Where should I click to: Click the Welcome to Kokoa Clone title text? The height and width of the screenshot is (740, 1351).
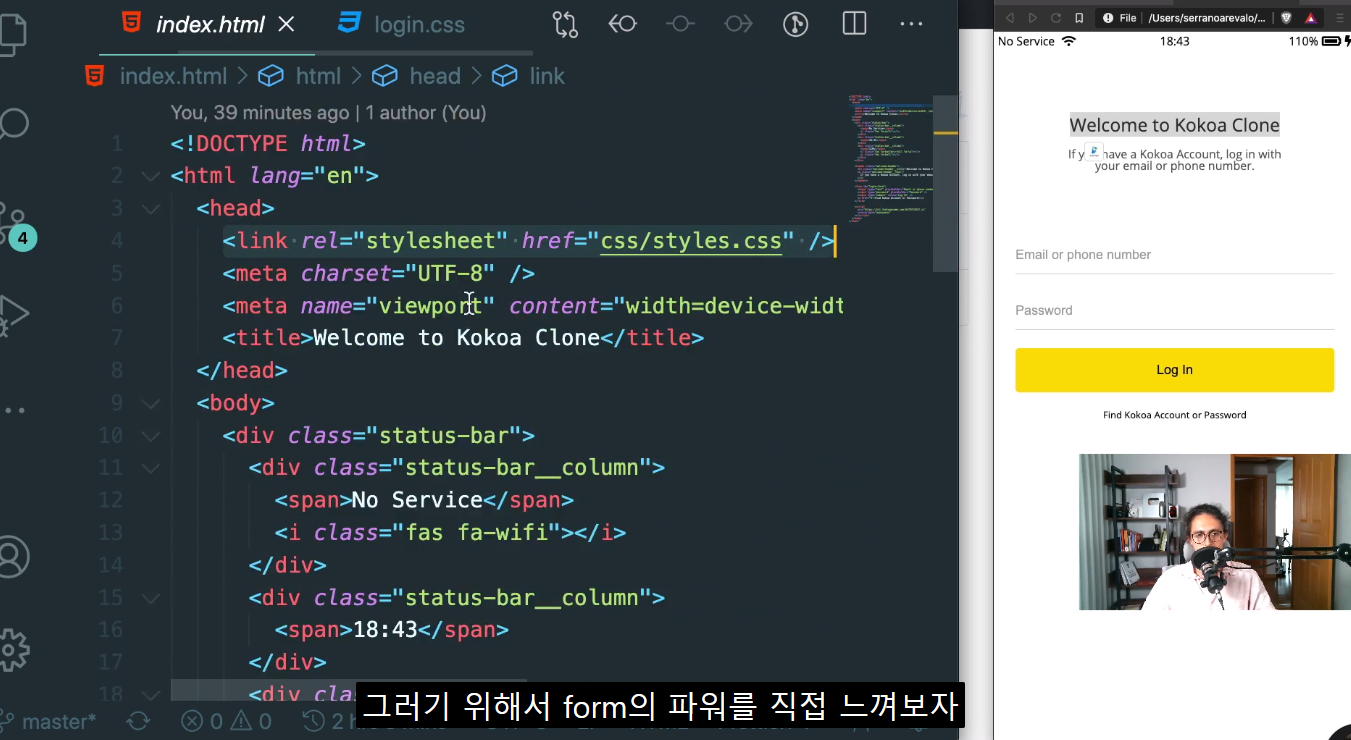(456, 338)
